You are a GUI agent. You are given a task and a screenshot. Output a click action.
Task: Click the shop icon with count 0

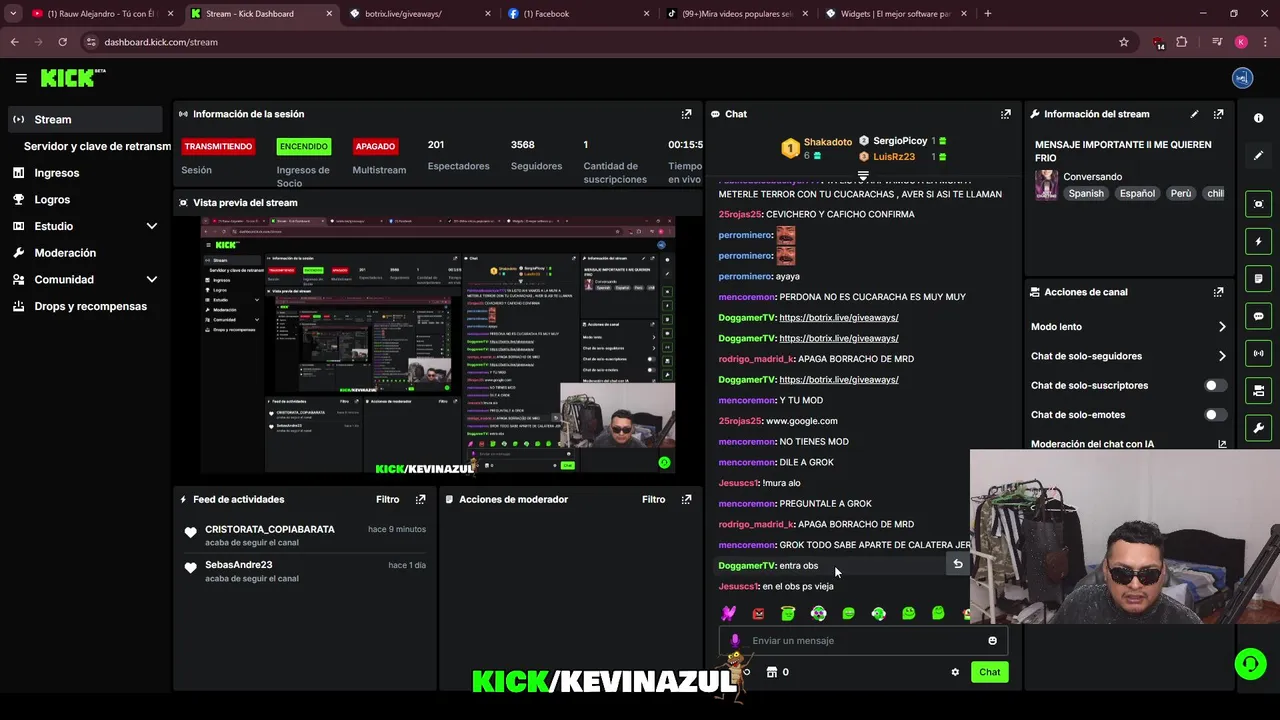(777, 672)
